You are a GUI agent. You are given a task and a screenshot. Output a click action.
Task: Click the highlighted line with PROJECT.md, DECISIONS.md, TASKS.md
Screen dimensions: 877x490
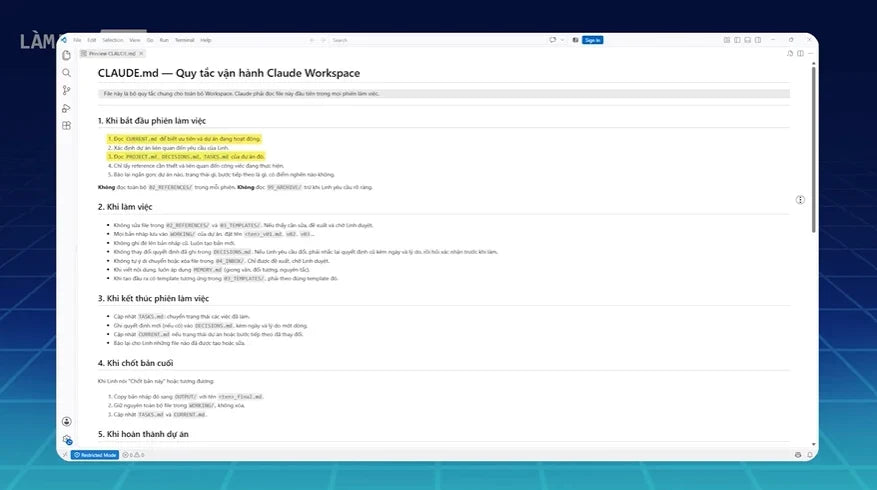[186, 157]
